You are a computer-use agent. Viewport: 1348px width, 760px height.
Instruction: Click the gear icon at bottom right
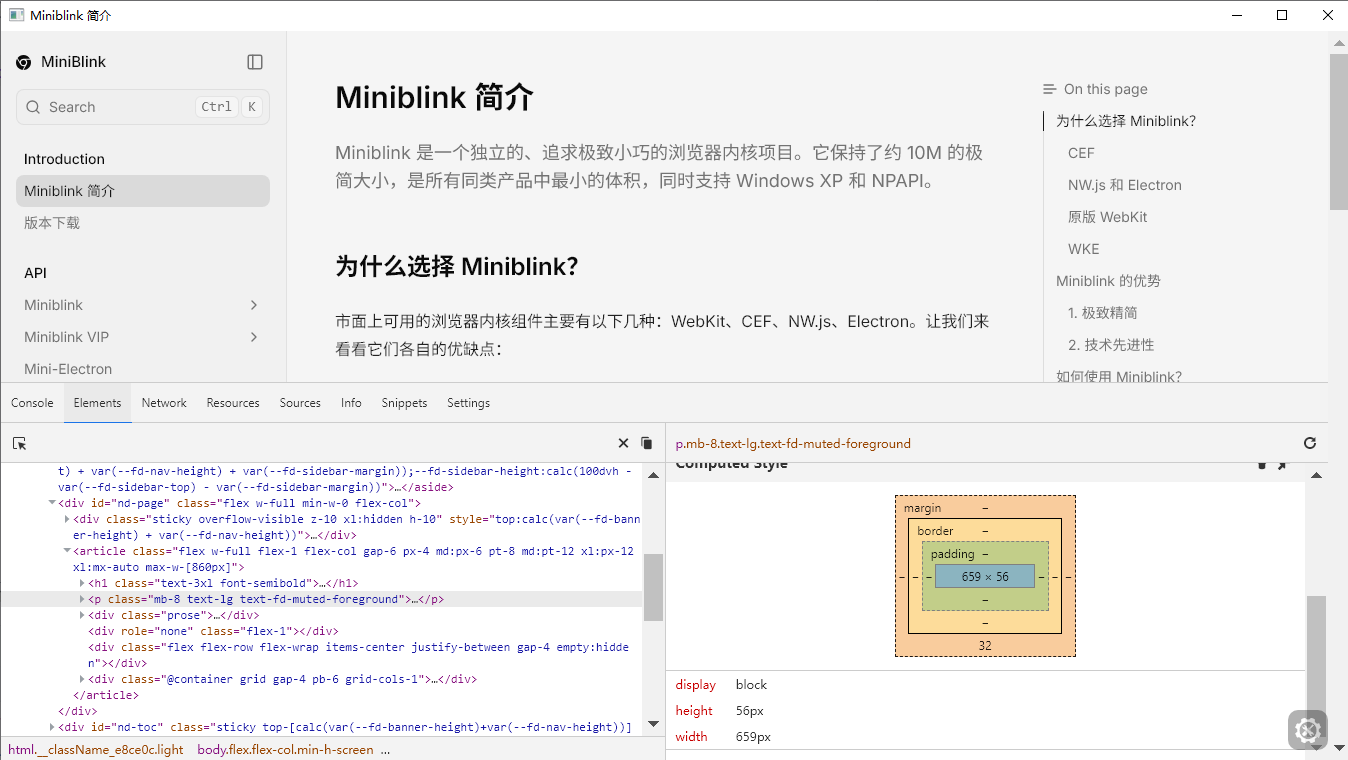(1307, 730)
